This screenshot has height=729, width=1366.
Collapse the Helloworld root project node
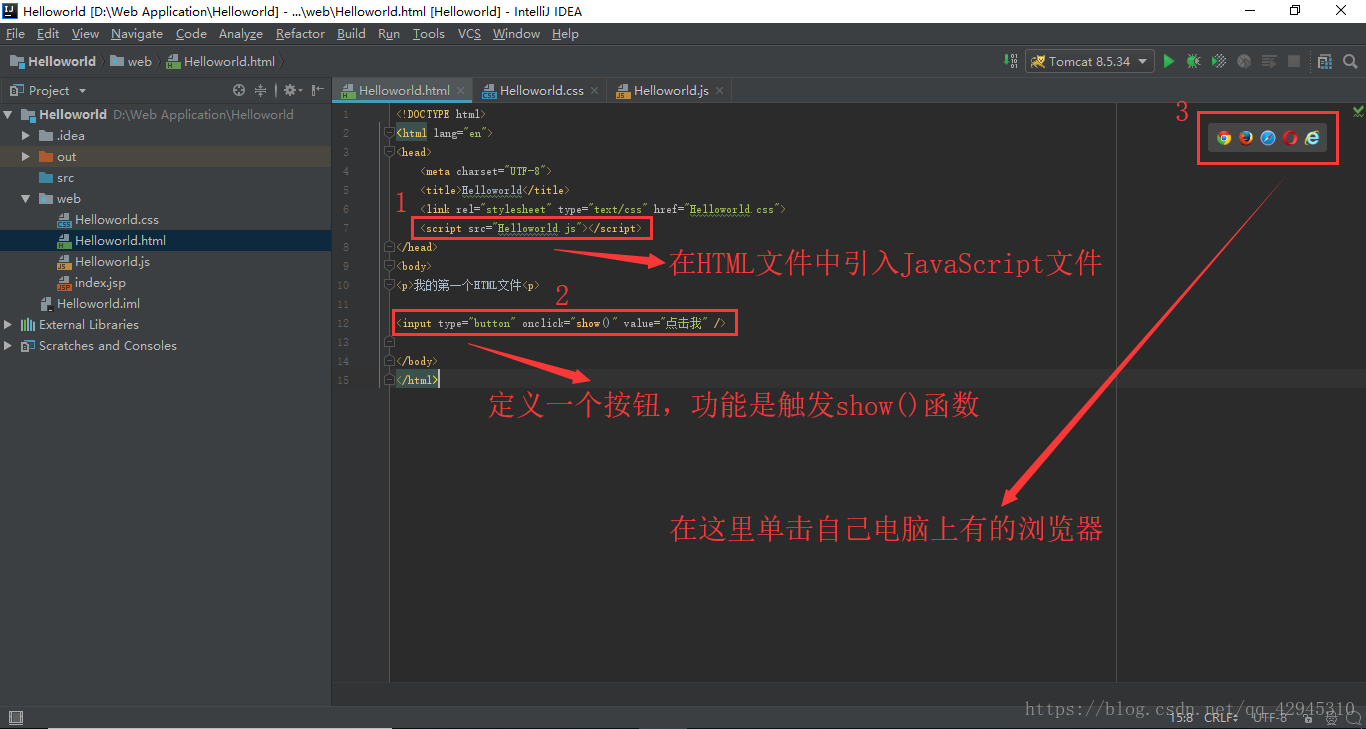tap(10, 115)
